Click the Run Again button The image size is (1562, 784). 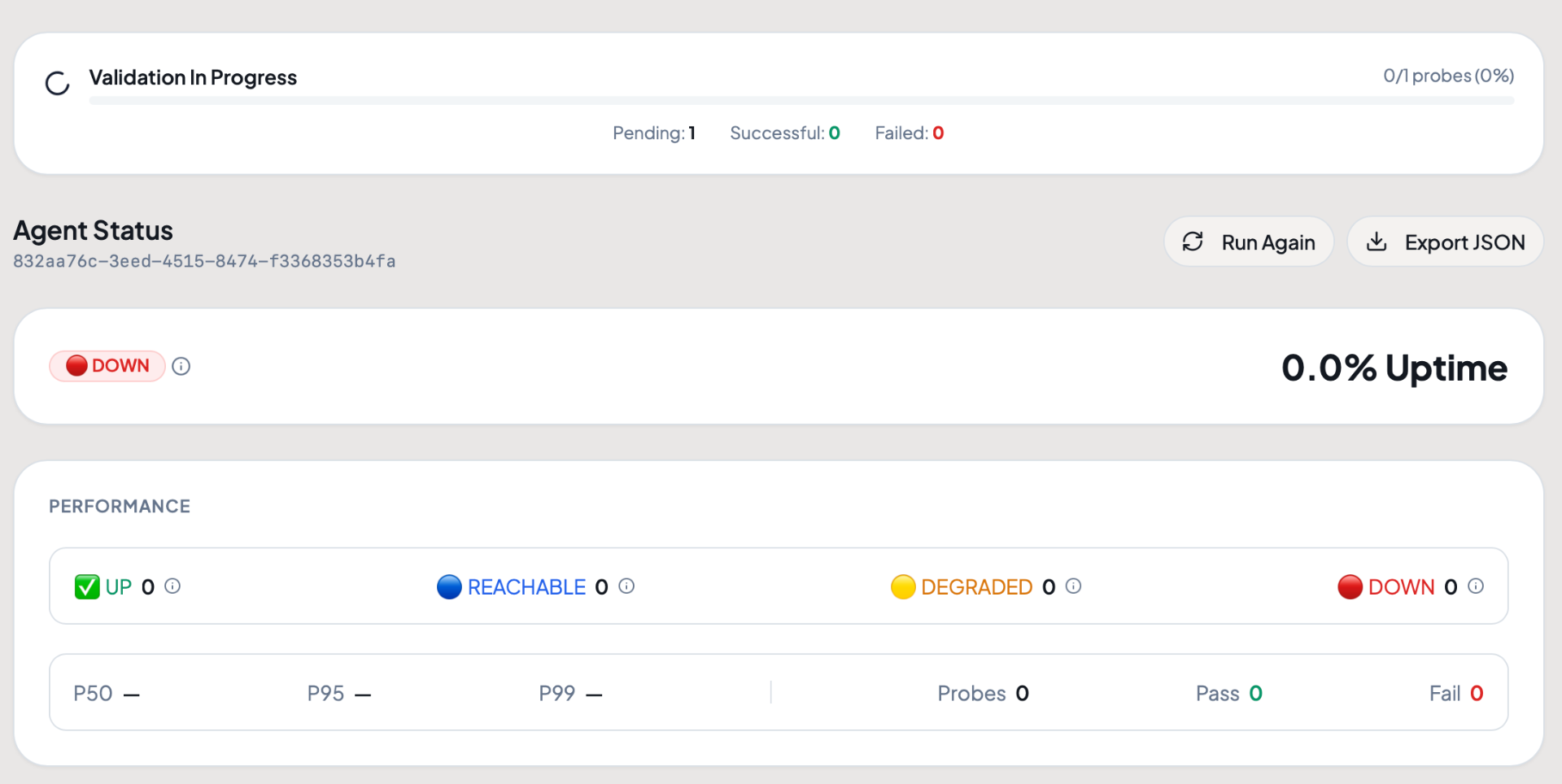1249,242
